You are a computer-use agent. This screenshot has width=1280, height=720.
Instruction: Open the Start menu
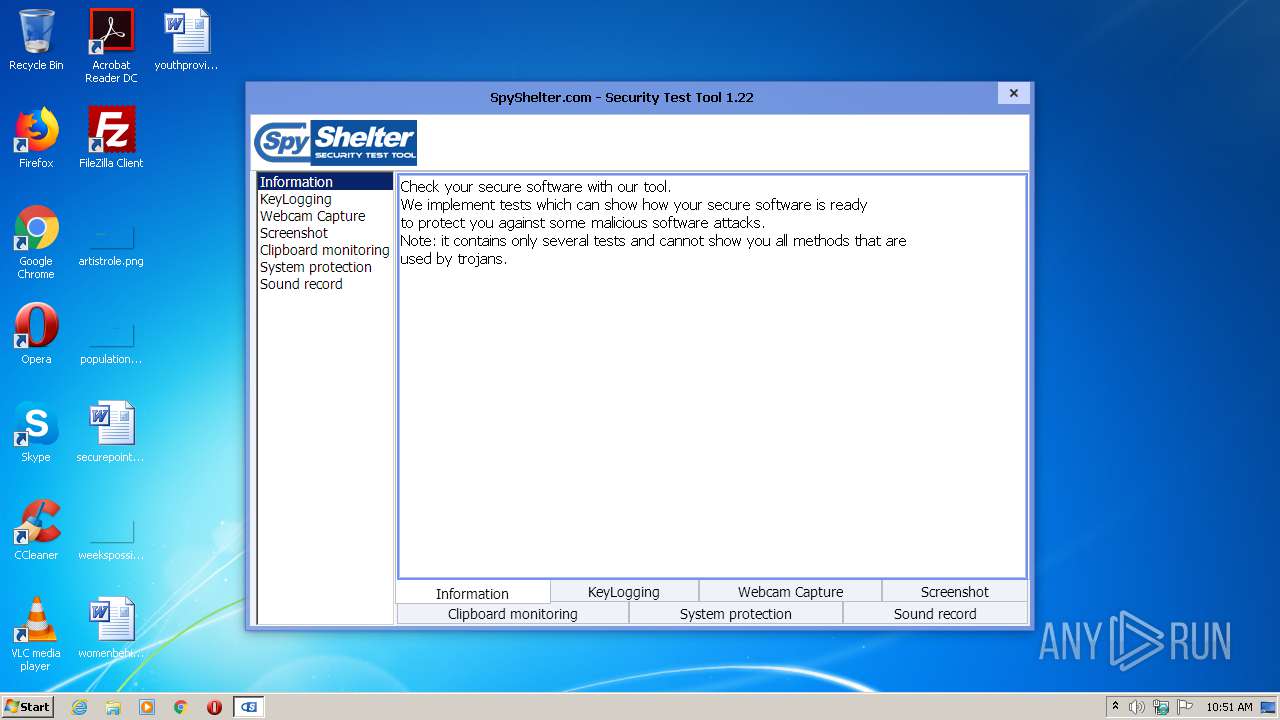point(27,707)
